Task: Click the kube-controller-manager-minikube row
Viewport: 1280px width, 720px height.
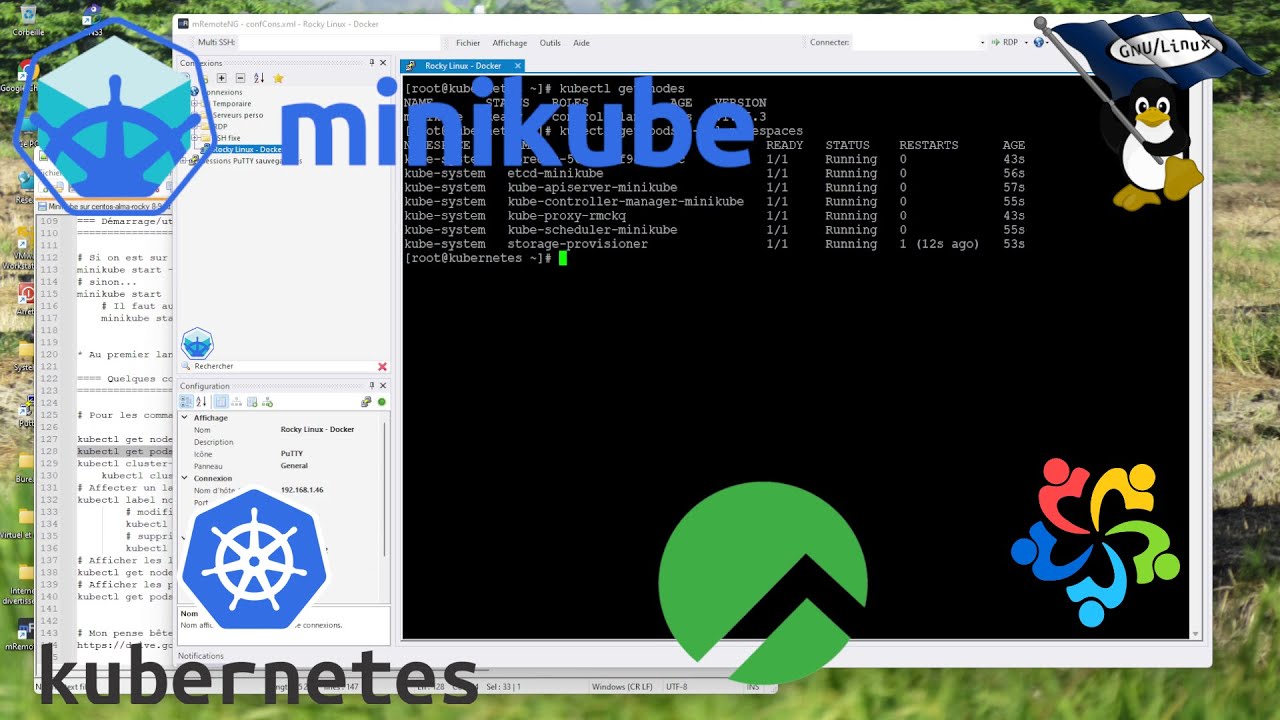Action: pyautogui.click(x=714, y=201)
